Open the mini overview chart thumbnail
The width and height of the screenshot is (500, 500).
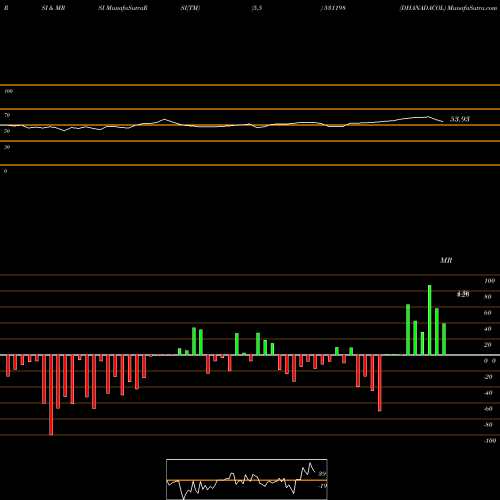click(247, 479)
